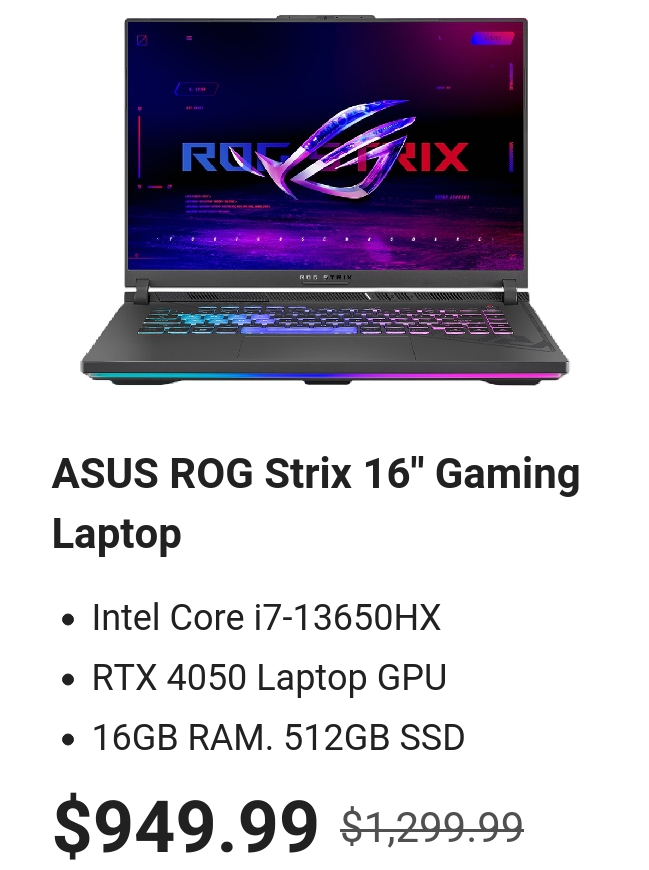Click the $949.99 sale price

[x=186, y=825]
